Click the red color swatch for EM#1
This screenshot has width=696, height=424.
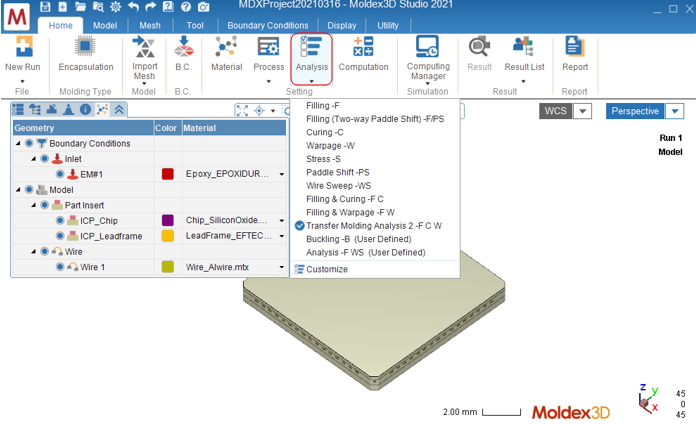[x=167, y=174]
